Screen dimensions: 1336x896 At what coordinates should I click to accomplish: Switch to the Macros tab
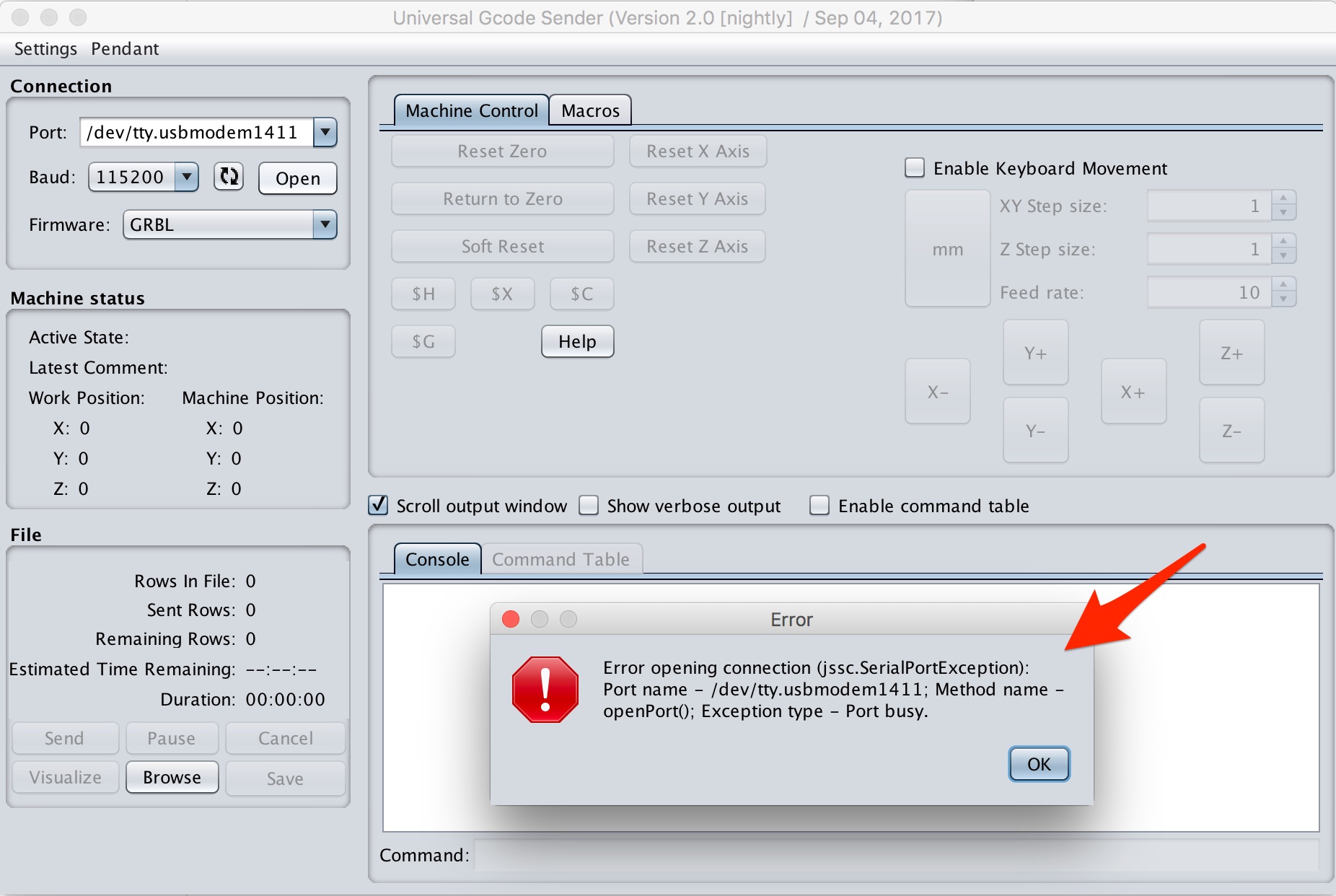(590, 110)
